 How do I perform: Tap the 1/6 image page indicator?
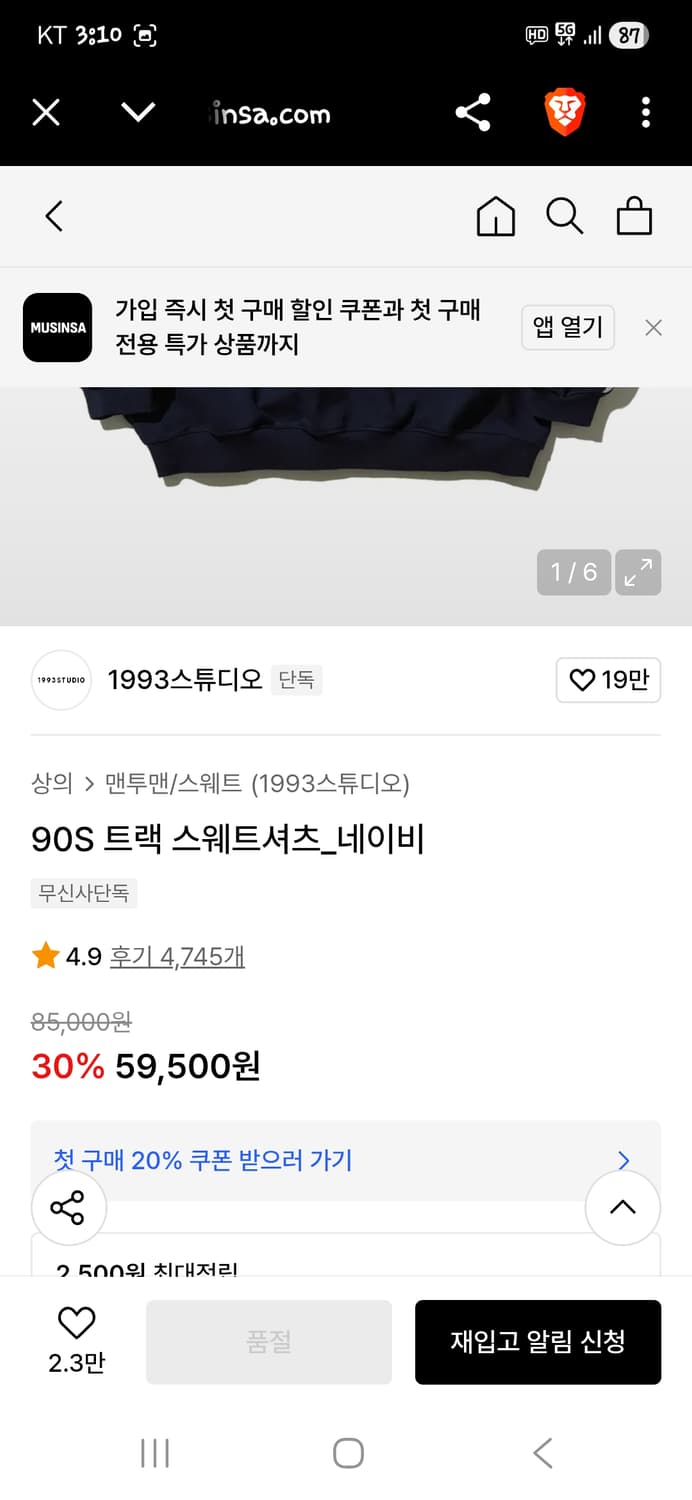[x=574, y=572]
